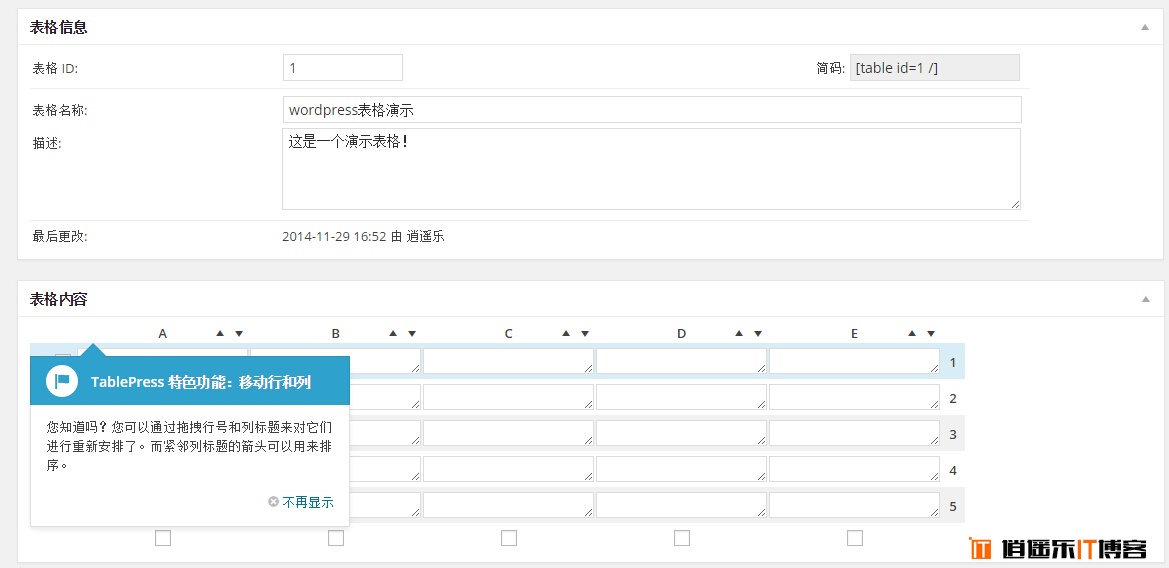Select row number 5

[x=953, y=507]
